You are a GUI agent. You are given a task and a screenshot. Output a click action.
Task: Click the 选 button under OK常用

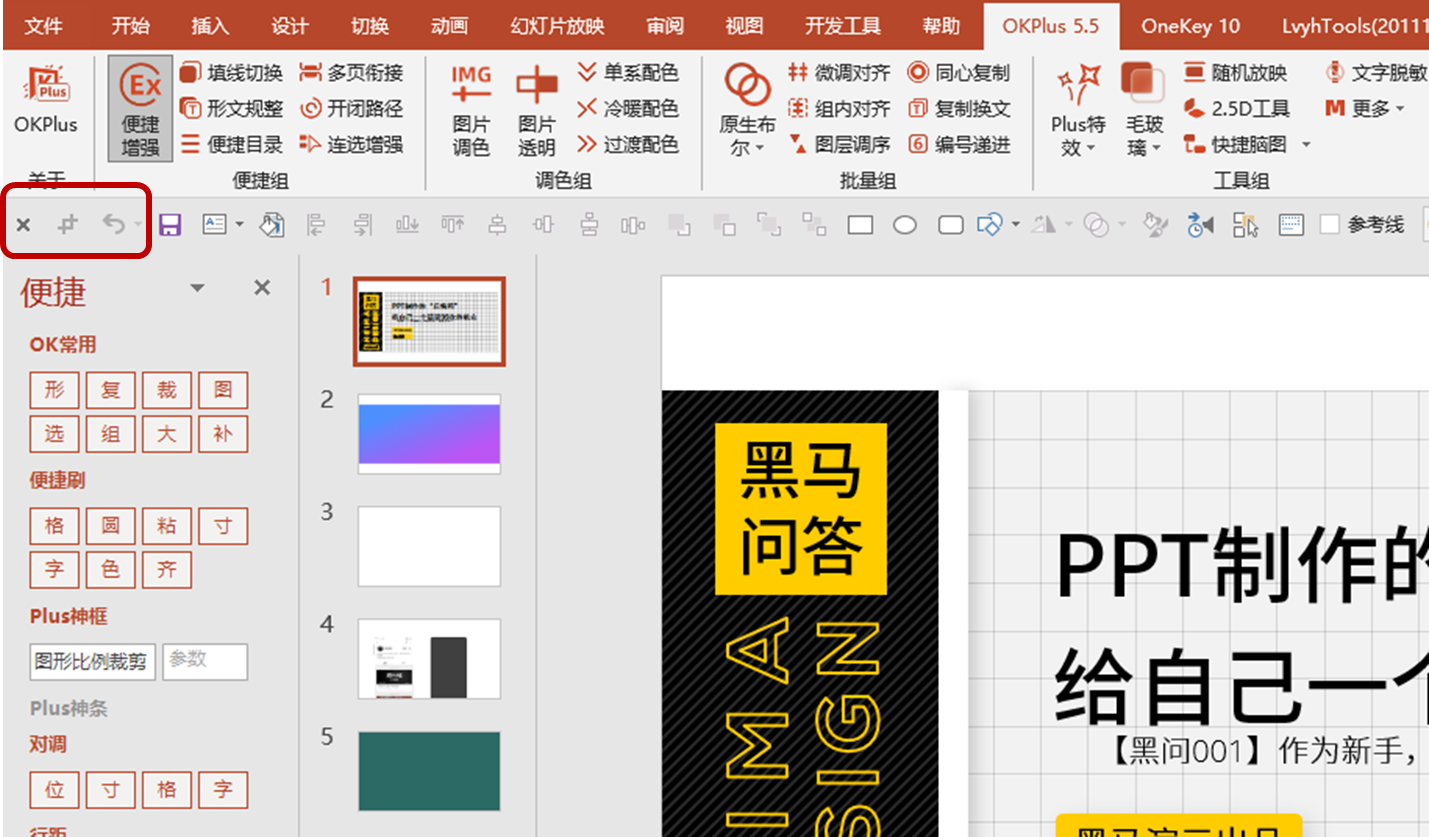pyautogui.click(x=54, y=434)
